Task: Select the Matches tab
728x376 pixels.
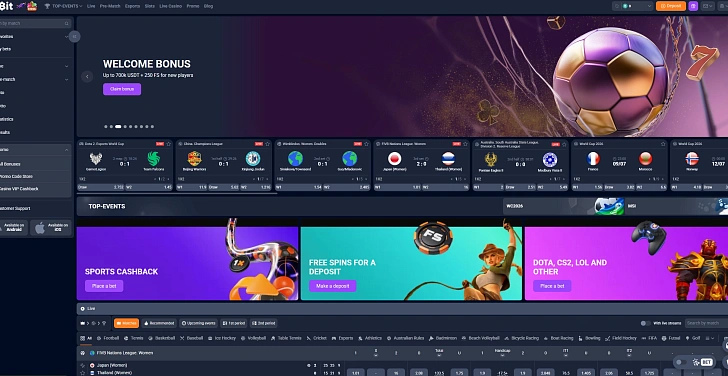Action: [x=126, y=323]
